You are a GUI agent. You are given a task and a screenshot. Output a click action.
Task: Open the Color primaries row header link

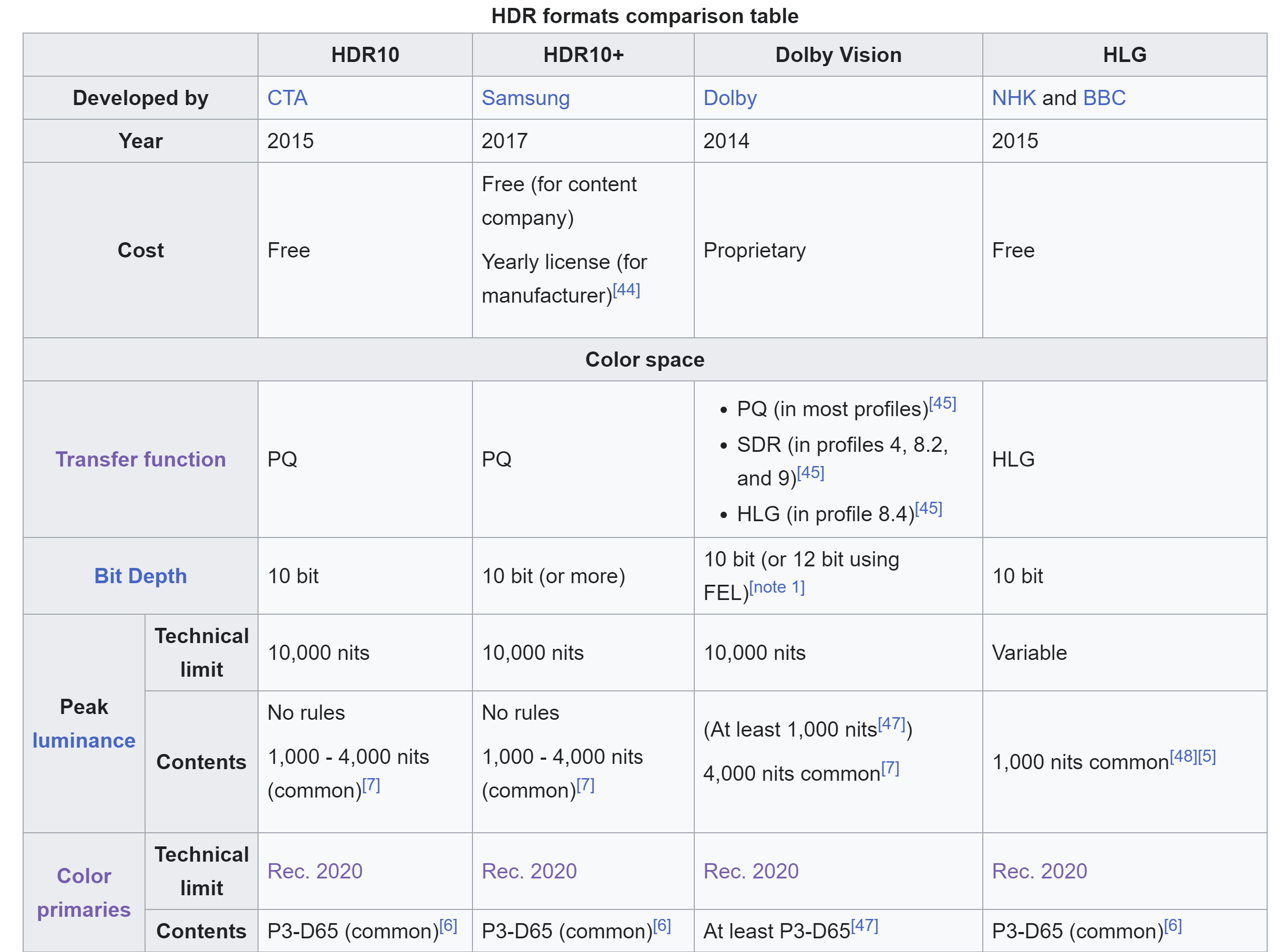tap(84, 893)
